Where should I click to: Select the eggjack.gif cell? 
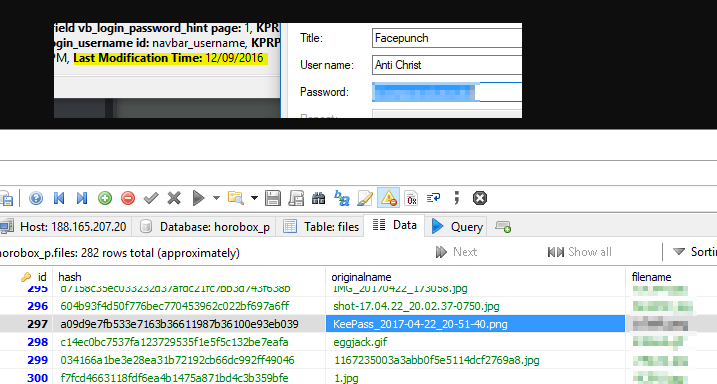(x=476, y=342)
